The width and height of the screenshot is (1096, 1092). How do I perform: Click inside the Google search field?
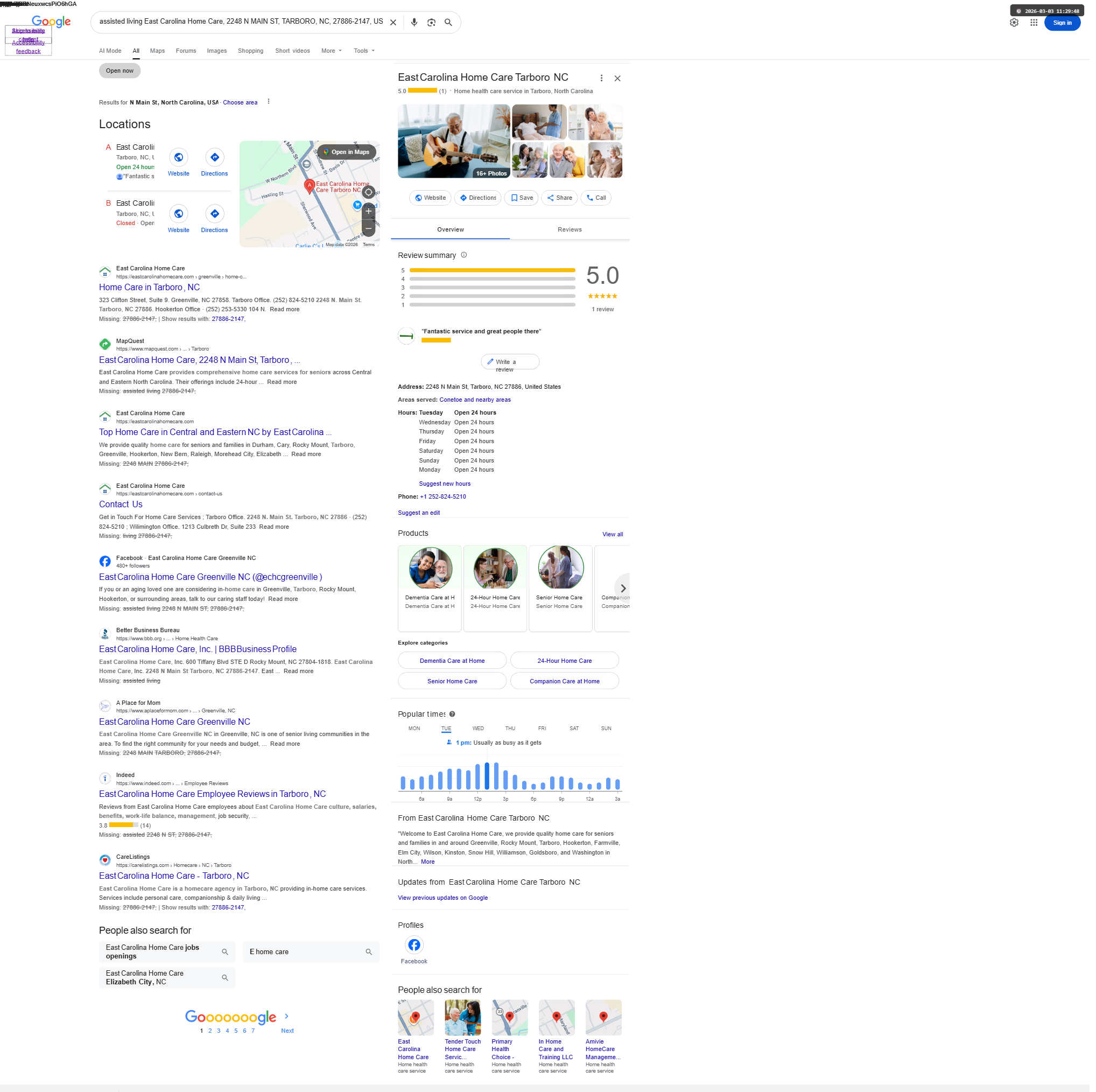click(242, 22)
